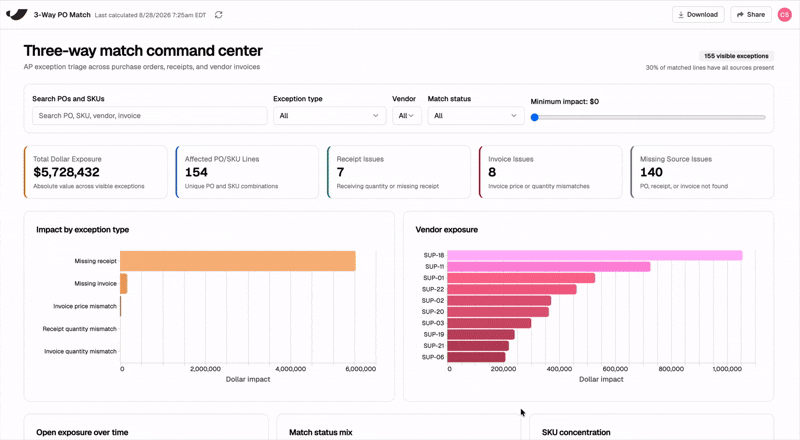Click the 'Match status mix' heading
The width and height of the screenshot is (800, 440).
point(321,432)
